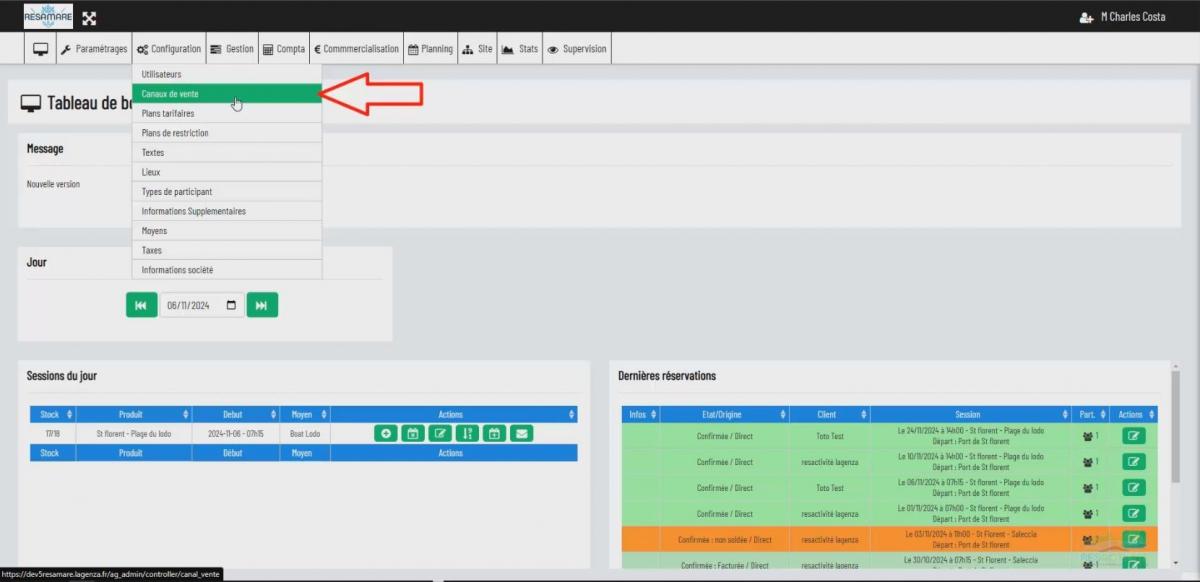Screen dimensions: 1200x582
Task: Open the Commmercialisation menu
Action: [x=356, y=49]
